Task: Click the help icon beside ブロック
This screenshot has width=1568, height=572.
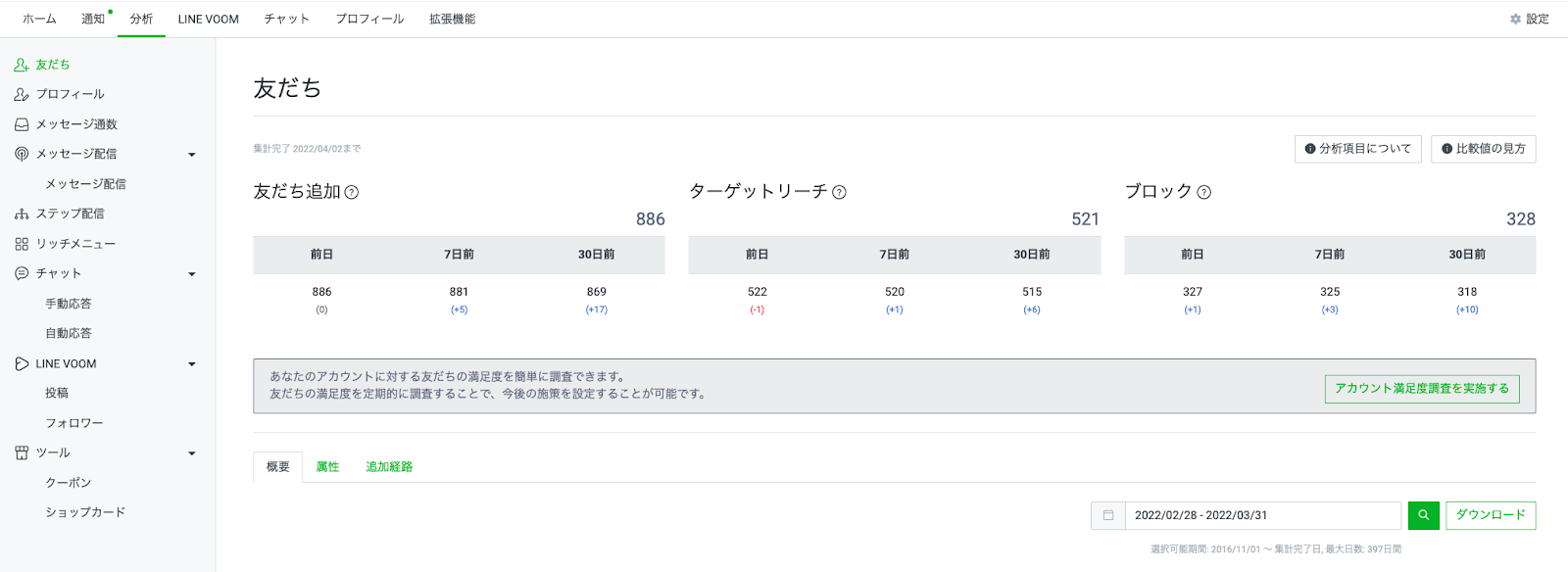Action: 1204,192
